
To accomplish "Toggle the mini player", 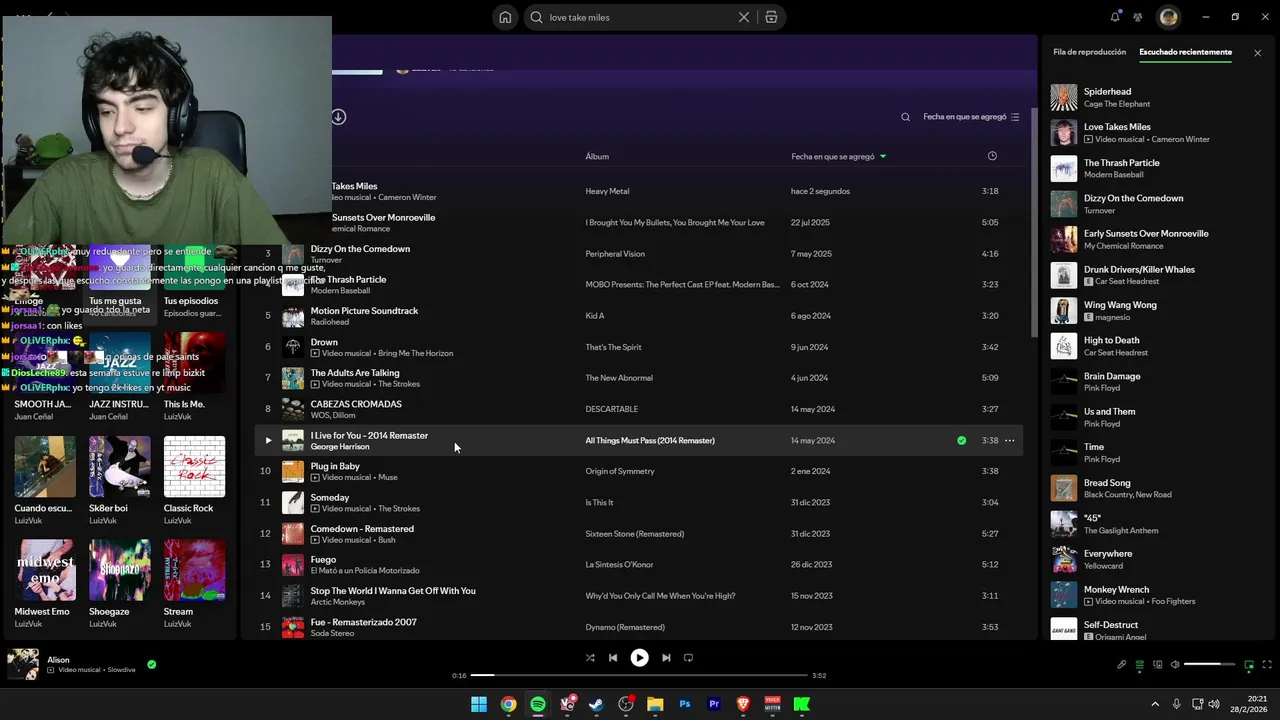I will pyautogui.click(x=1249, y=665).
